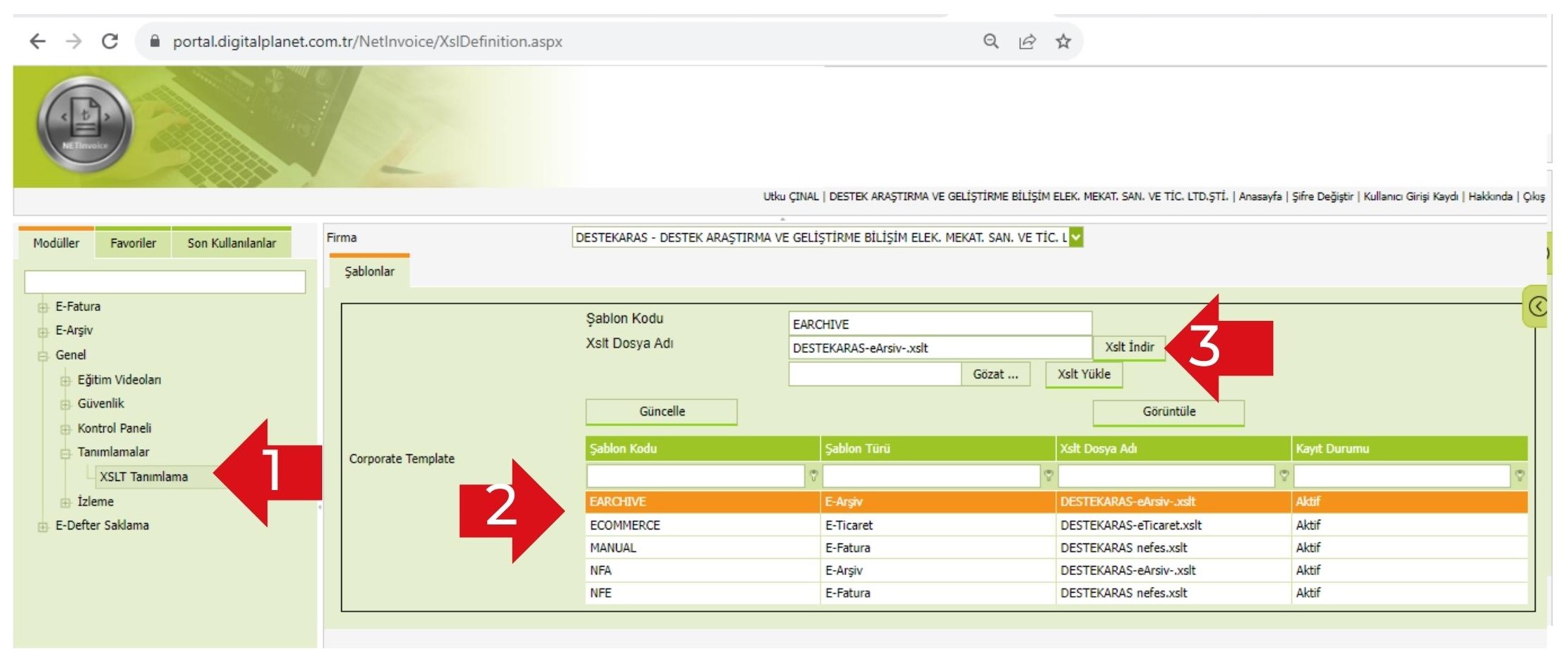The height and width of the screenshot is (660, 1568).
Task: Click the Kayıt Durumu filter box
Action: pyautogui.click(x=1402, y=476)
